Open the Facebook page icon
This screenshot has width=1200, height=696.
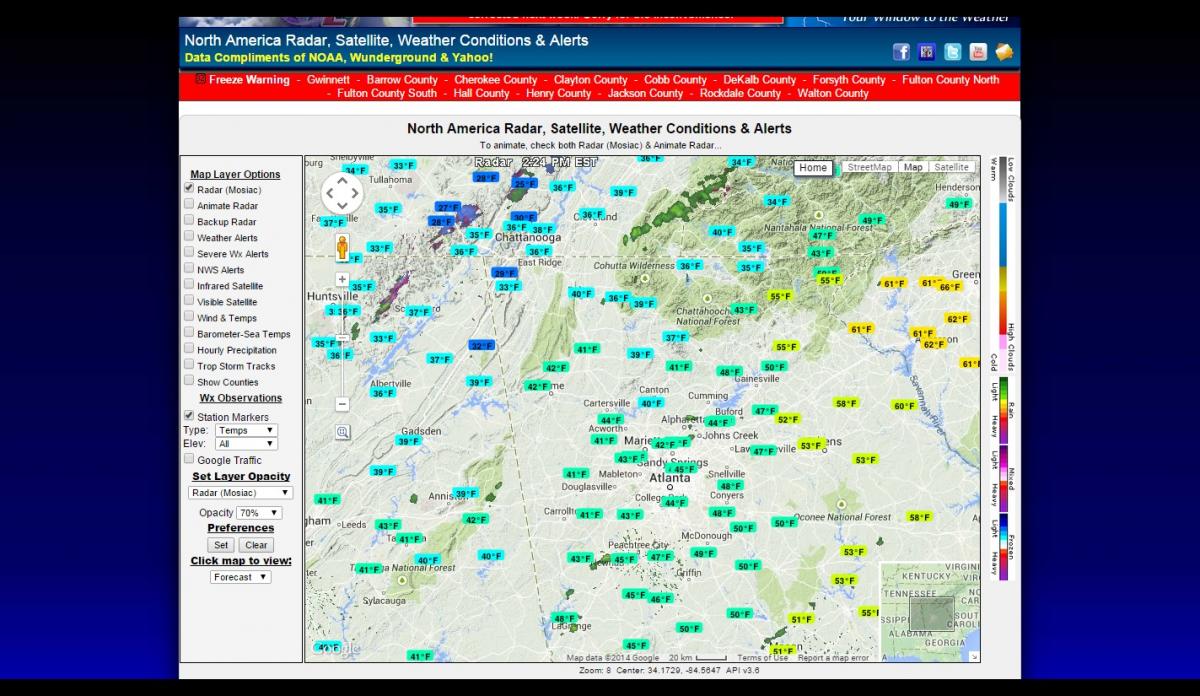901,52
